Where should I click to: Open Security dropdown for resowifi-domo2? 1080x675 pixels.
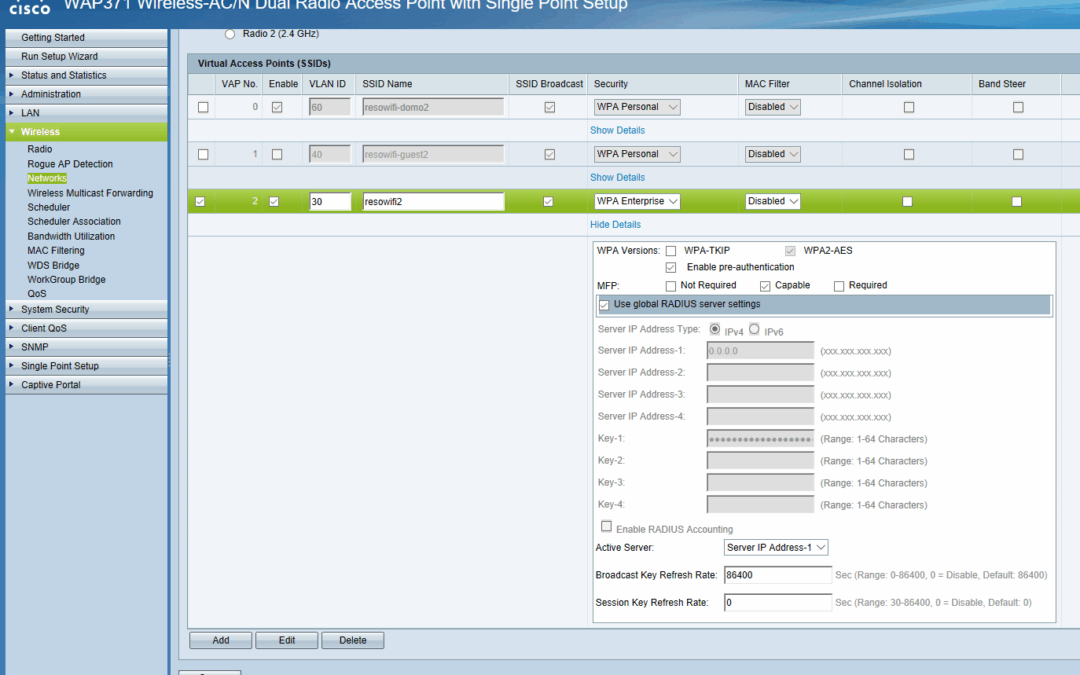click(x=637, y=107)
